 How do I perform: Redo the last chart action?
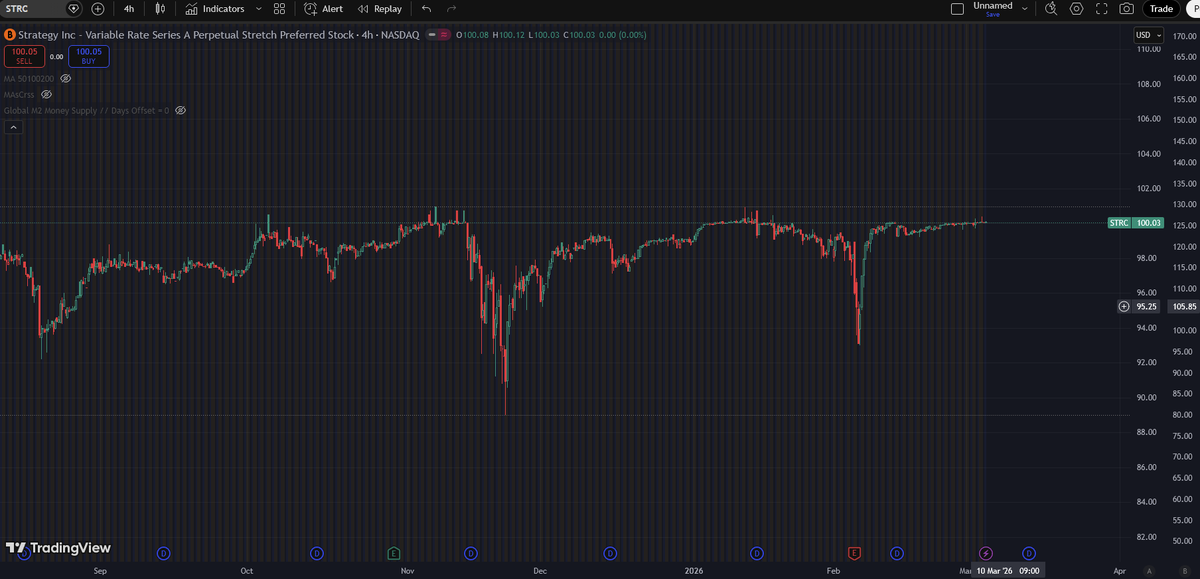452,9
